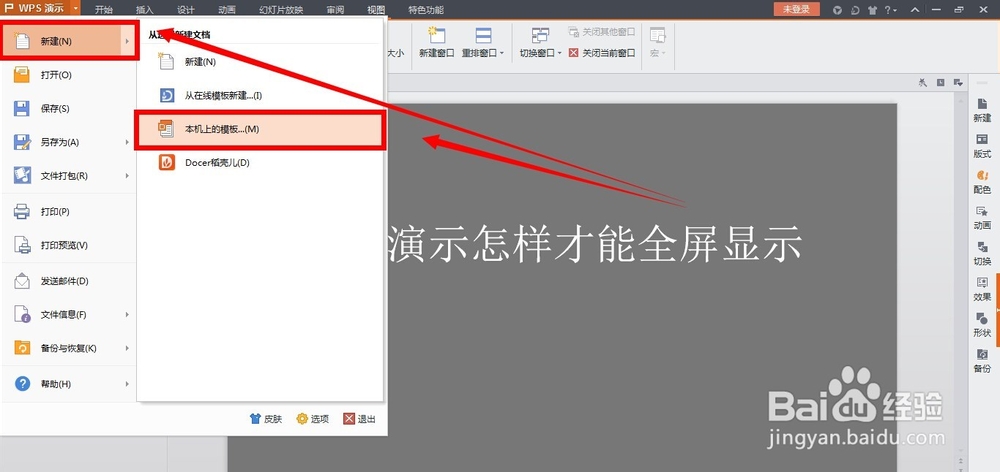Click the 重排窗口 arrange windows icon
The image size is (1000, 472).
(483, 35)
